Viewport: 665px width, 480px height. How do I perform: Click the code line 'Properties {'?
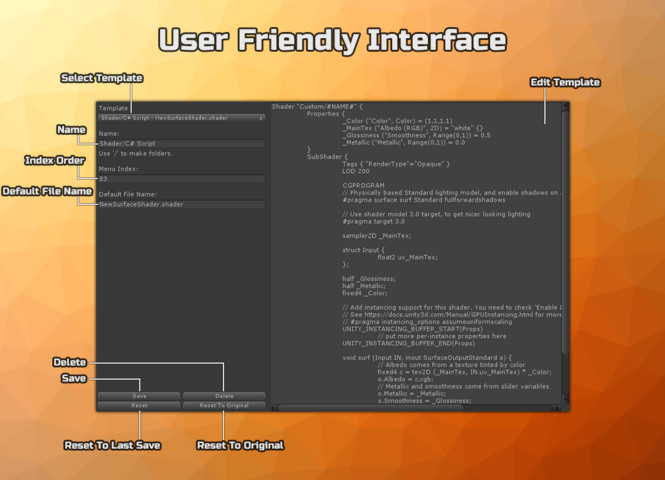pyautogui.click(x=326, y=114)
